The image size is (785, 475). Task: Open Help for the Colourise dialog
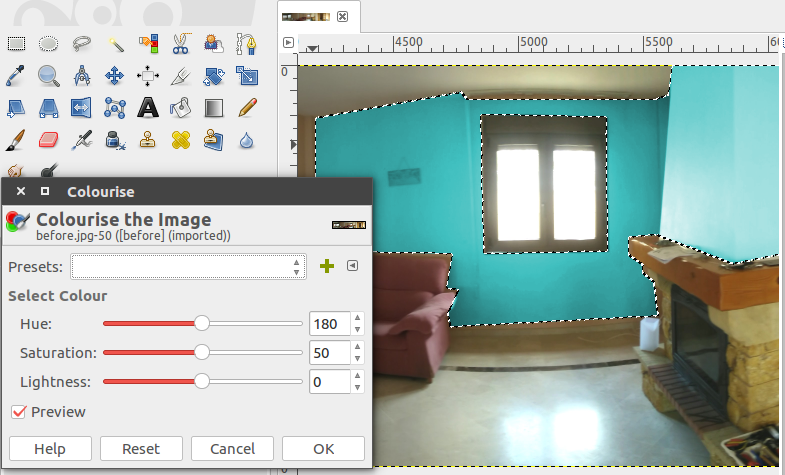[x=50, y=448]
